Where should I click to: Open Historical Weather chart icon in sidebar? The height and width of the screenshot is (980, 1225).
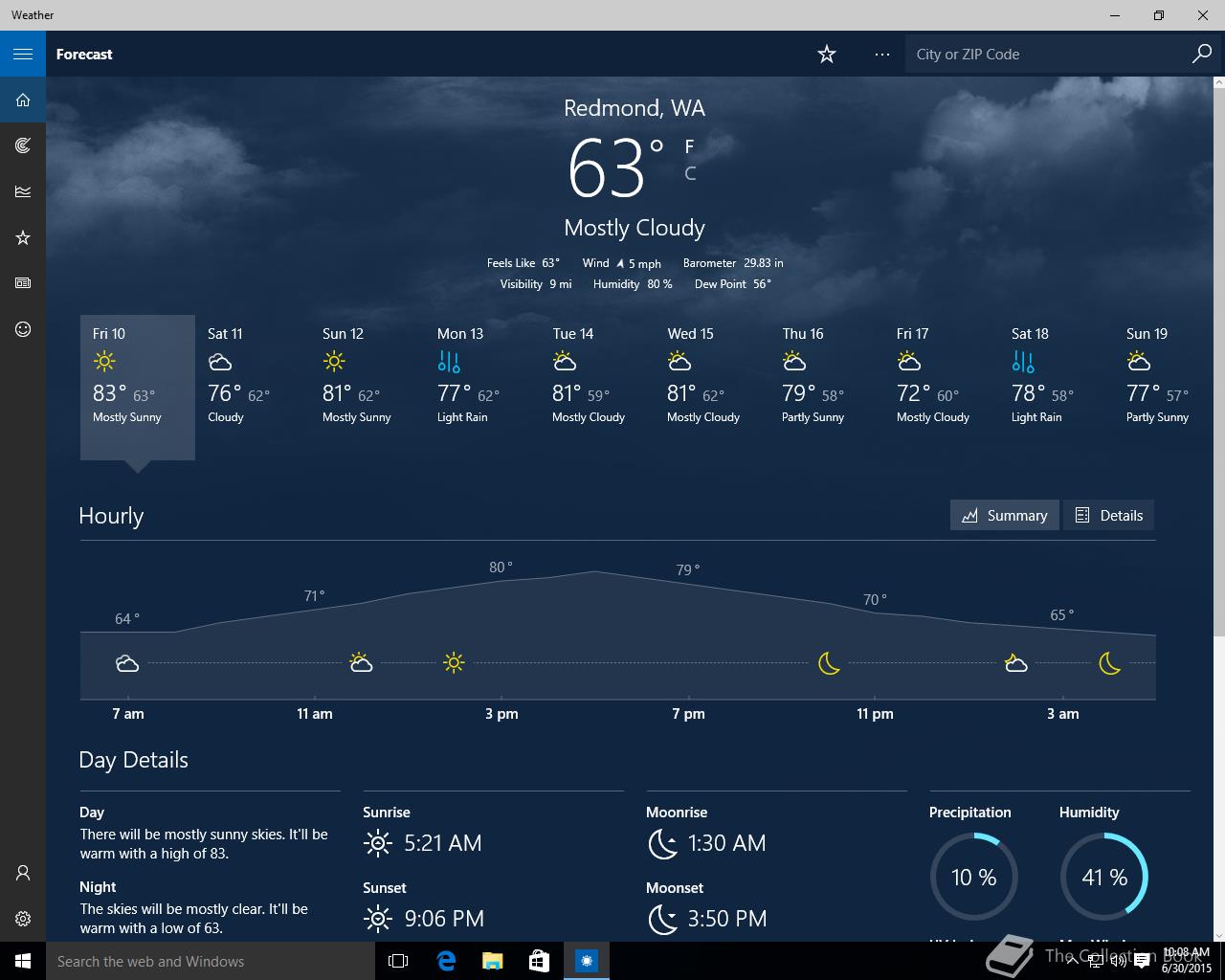click(23, 191)
